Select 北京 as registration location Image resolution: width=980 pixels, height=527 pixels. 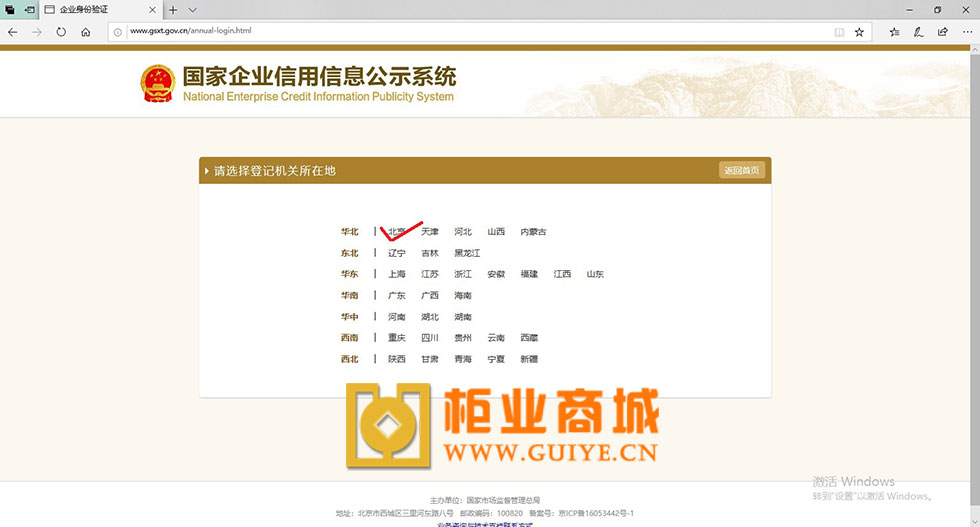tap(397, 232)
